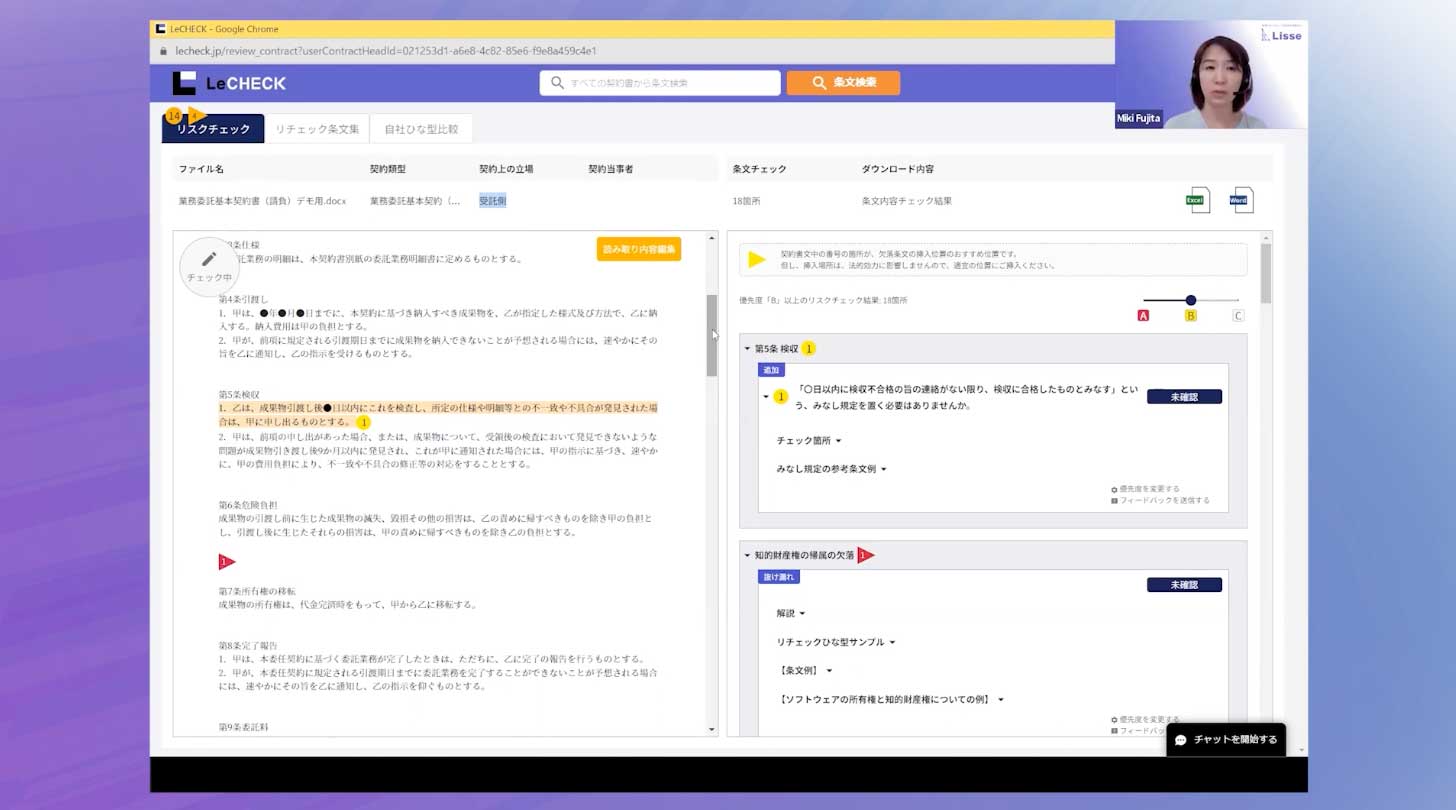Expand 【ソフトウェアの所有権と知的財産権についての例】
Viewport: 1456px width, 810px height.
coord(890,700)
